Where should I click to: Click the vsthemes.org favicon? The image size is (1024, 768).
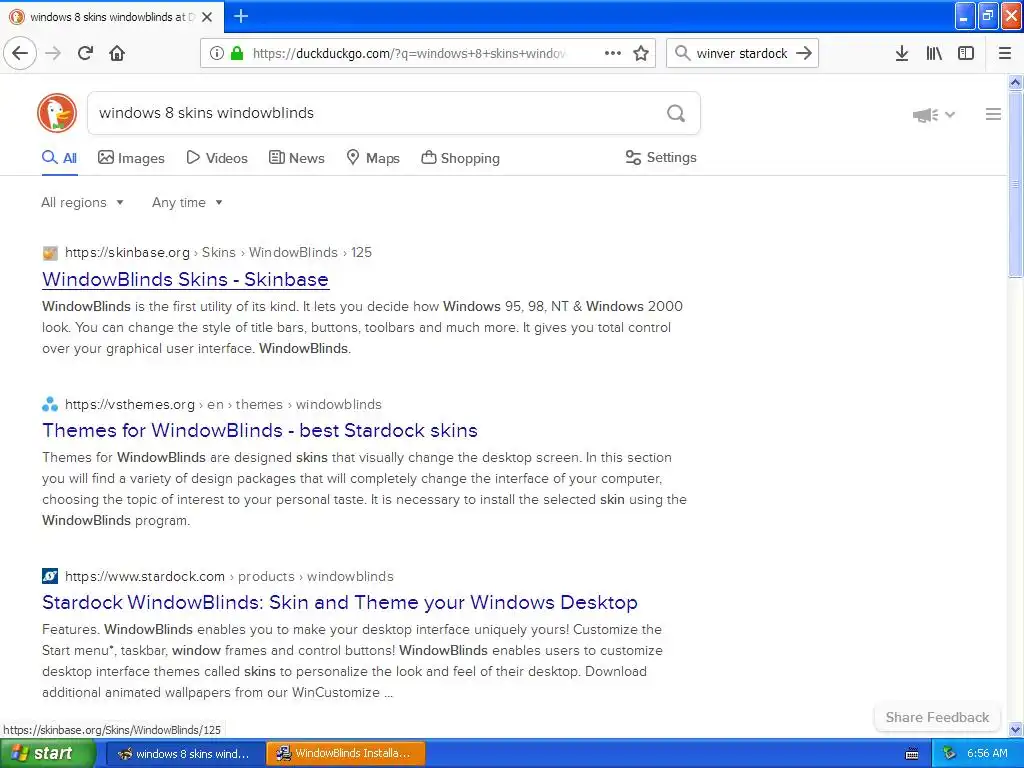pos(50,404)
